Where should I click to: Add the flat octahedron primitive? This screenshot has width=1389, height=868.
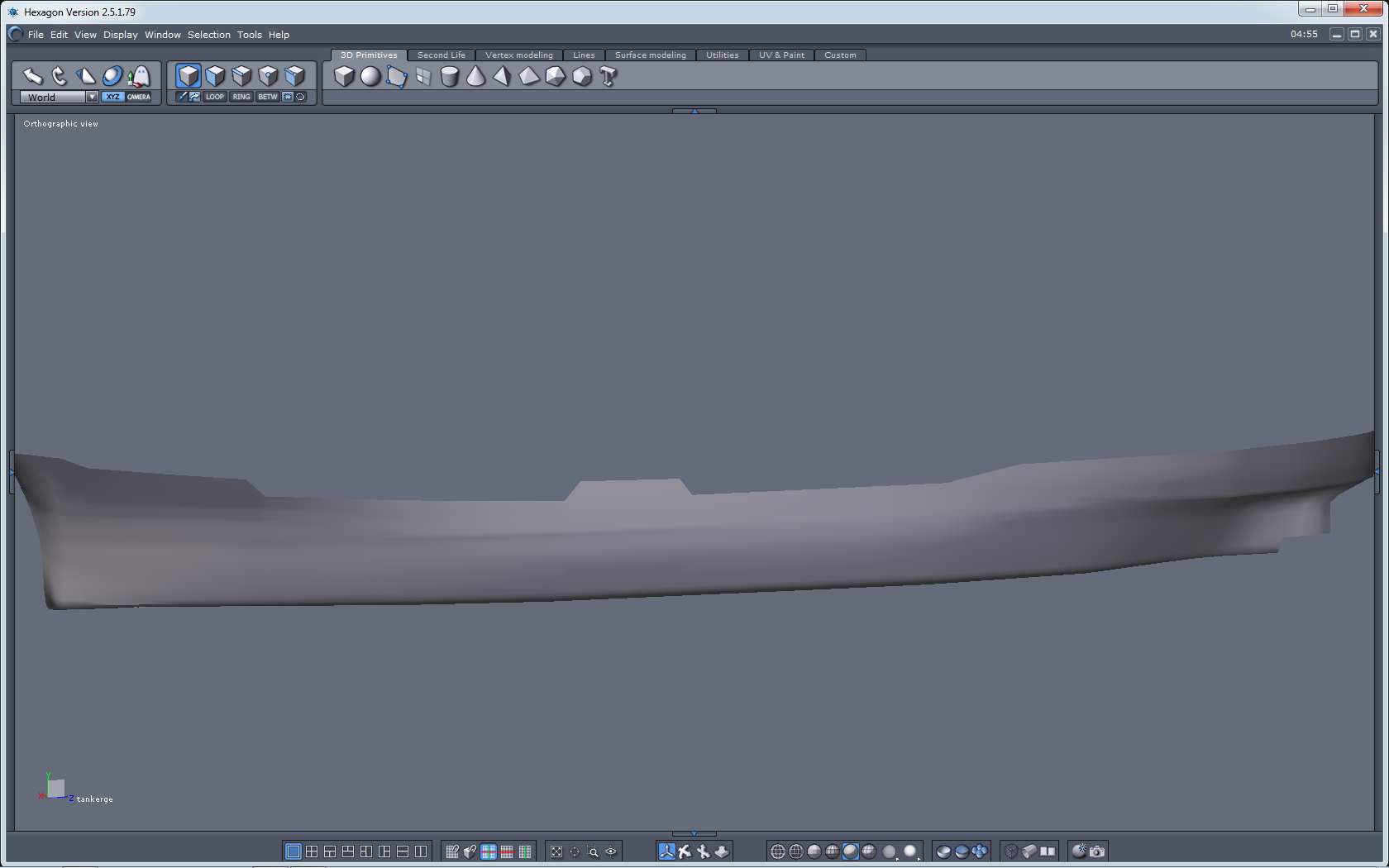[x=529, y=76]
